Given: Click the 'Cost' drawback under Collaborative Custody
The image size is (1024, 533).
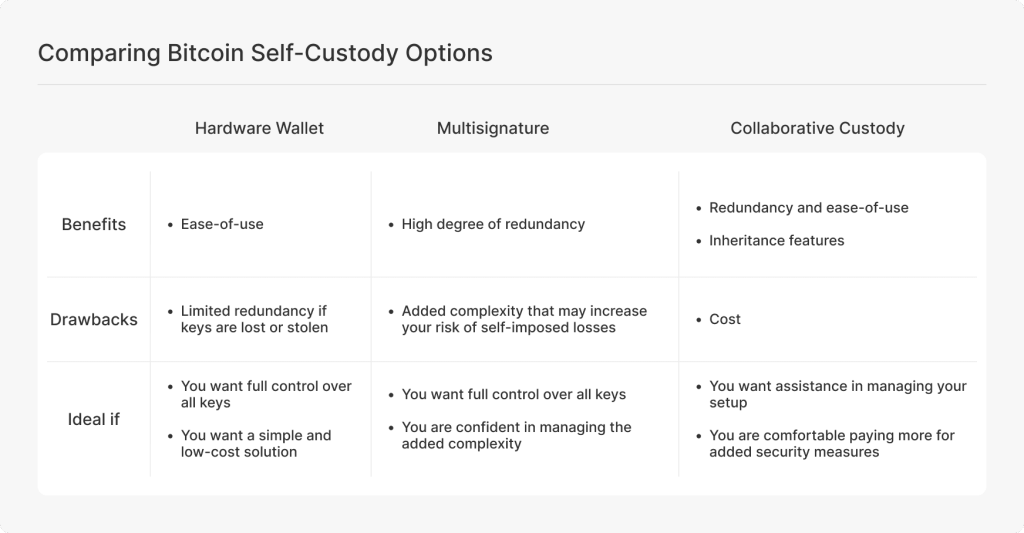Looking at the screenshot, I should [725, 319].
